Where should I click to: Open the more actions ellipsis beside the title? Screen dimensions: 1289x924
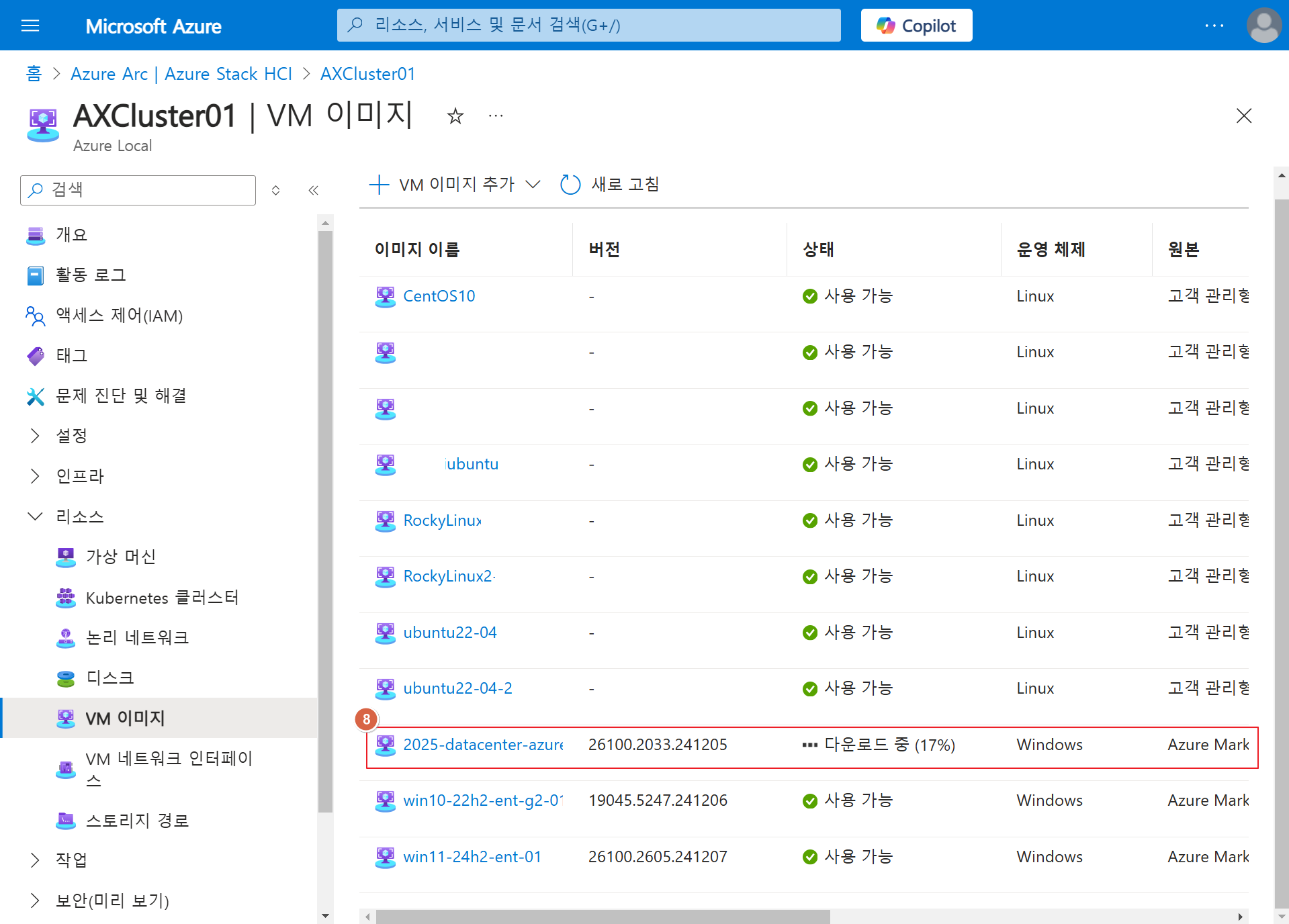[x=496, y=116]
